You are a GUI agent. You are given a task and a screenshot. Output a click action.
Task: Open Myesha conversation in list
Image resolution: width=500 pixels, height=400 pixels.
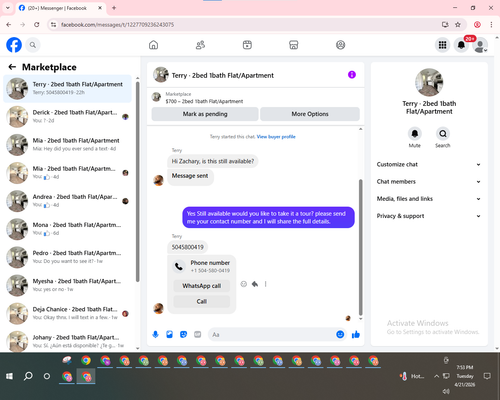tap(67, 285)
